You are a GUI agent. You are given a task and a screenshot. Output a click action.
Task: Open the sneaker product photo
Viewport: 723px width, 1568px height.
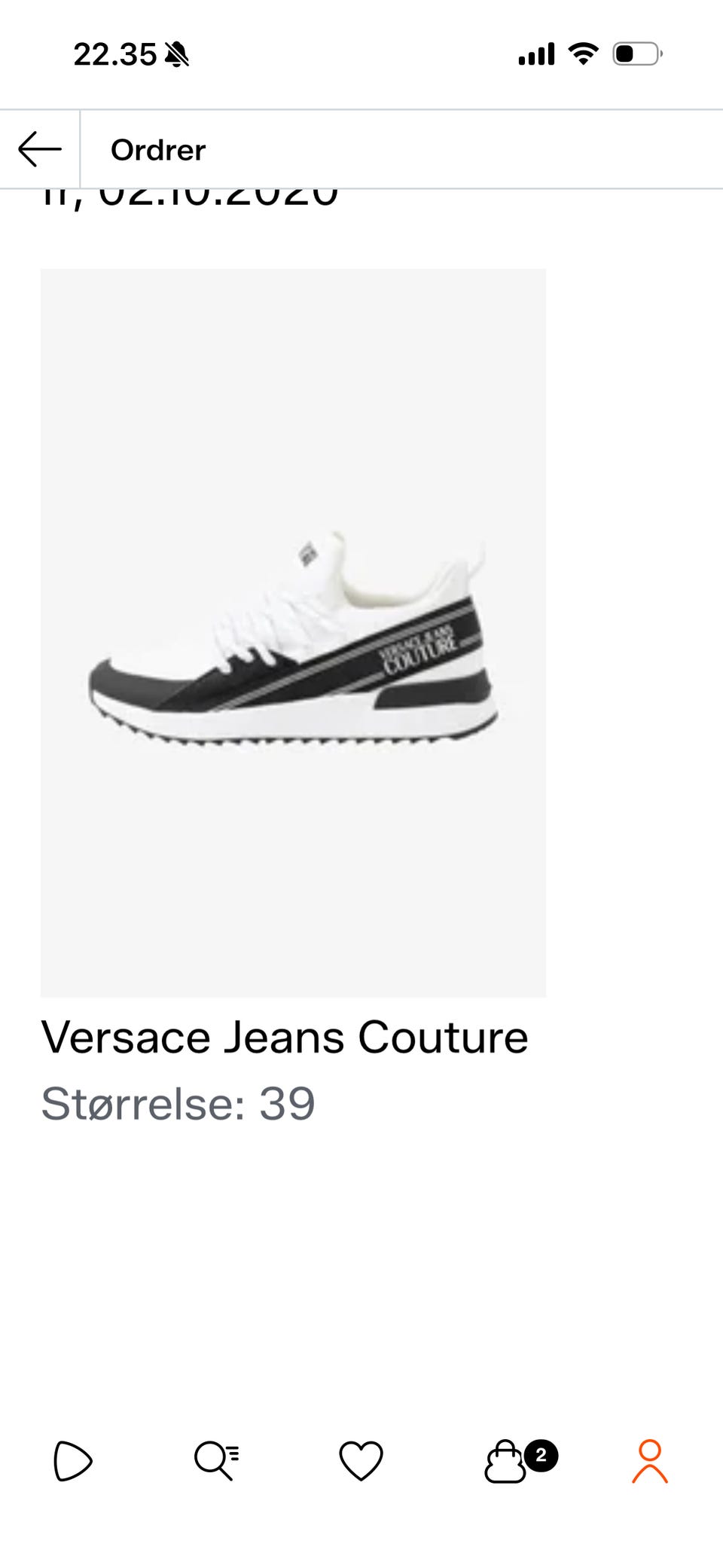[x=293, y=633]
